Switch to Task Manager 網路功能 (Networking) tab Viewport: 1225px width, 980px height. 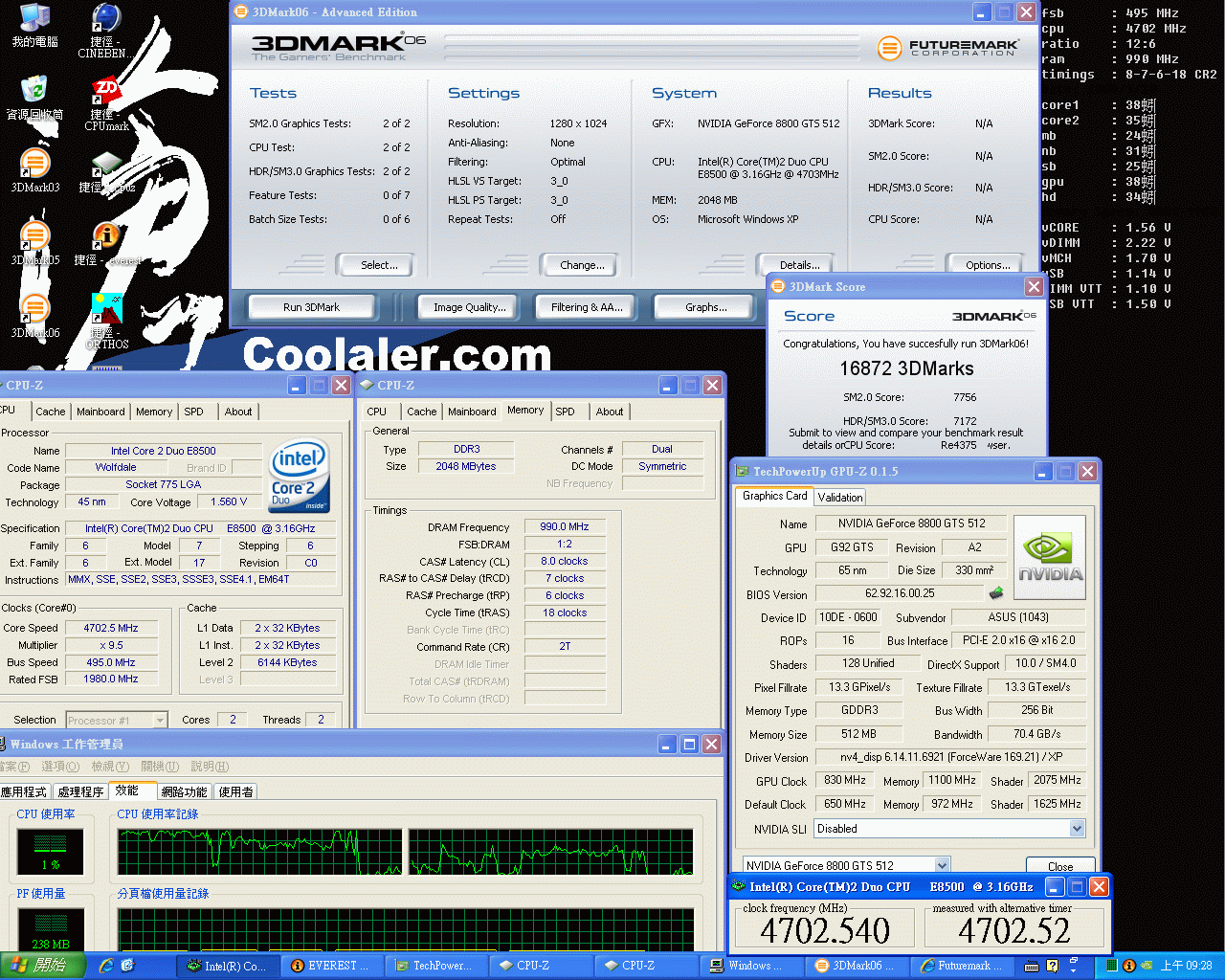[x=184, y=791]
